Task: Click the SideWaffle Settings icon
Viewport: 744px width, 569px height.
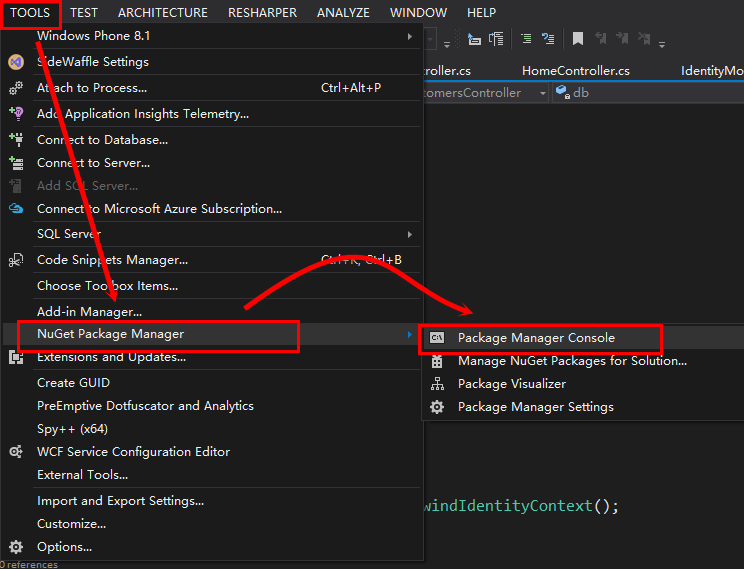Action: 16,62
